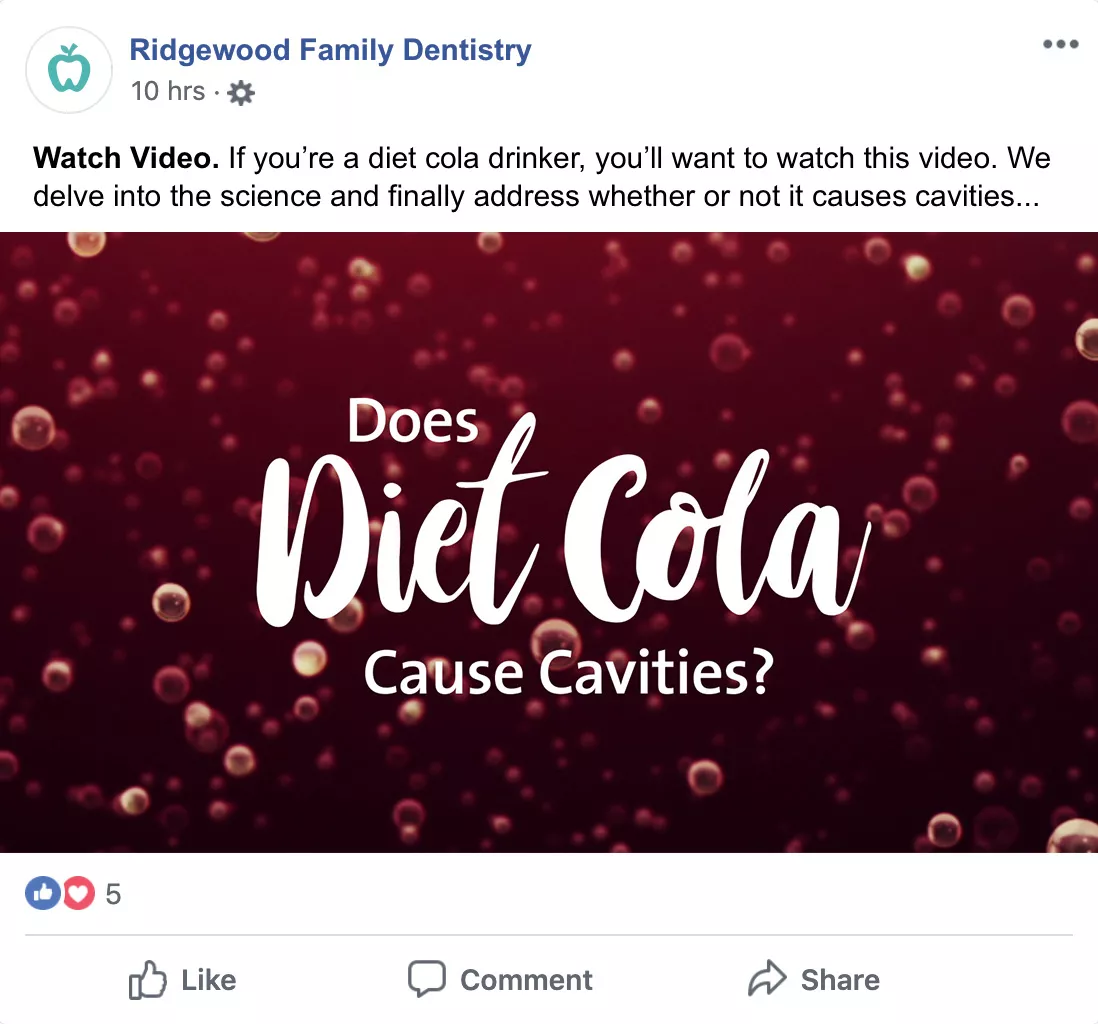Toggle Like on this post
The width and height of the screenshot is (1098, 1024).
click(185, 979)
